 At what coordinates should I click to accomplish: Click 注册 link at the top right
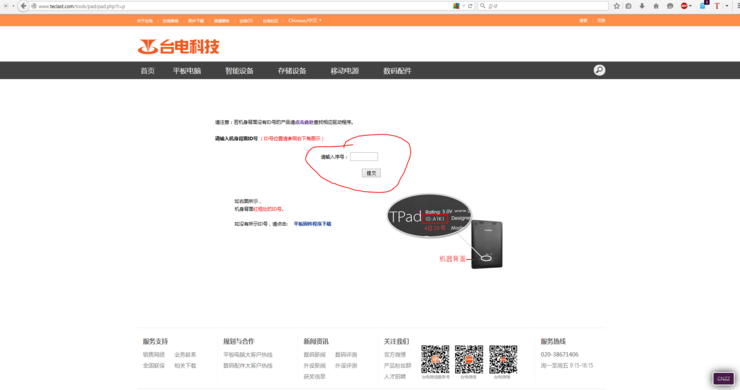pos(601,21)
